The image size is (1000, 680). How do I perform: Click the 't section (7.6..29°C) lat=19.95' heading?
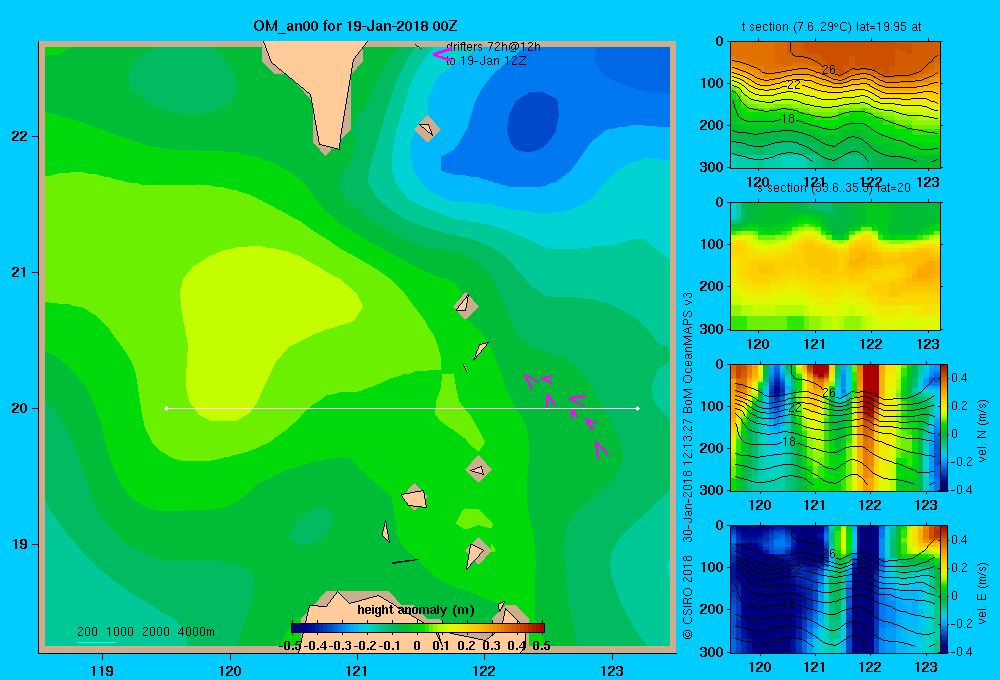click(831, 27)
